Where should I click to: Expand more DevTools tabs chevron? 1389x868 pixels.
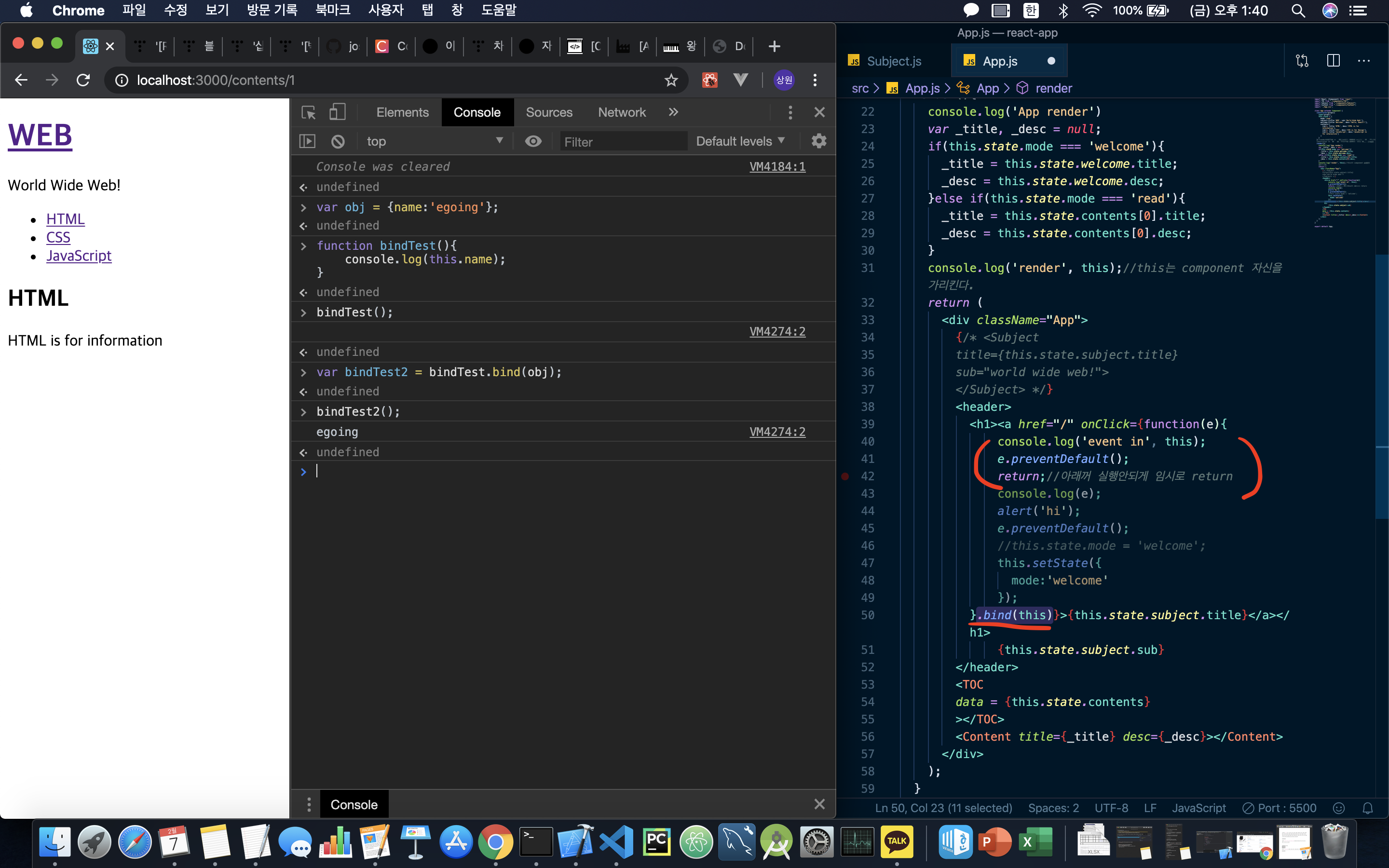point(673,112)
